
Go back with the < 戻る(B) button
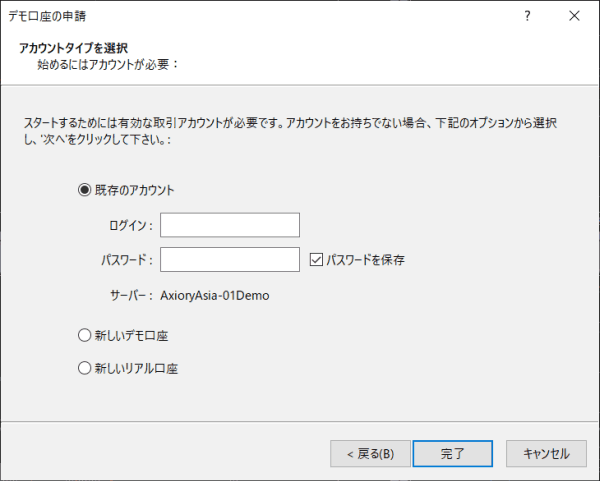(x=370, y=453)
